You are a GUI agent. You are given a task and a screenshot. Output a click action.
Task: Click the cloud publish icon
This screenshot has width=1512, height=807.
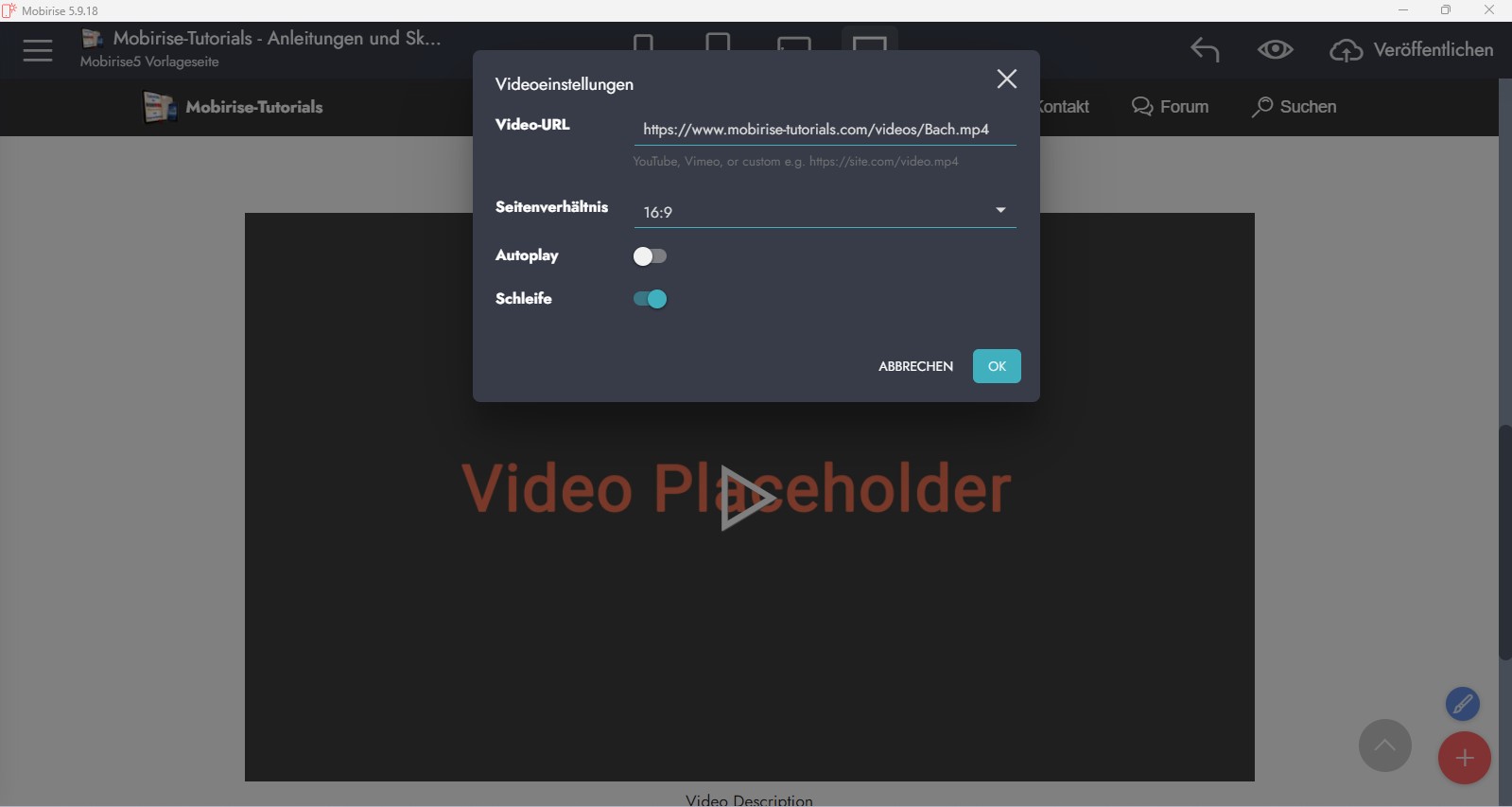click(1347, 50)
